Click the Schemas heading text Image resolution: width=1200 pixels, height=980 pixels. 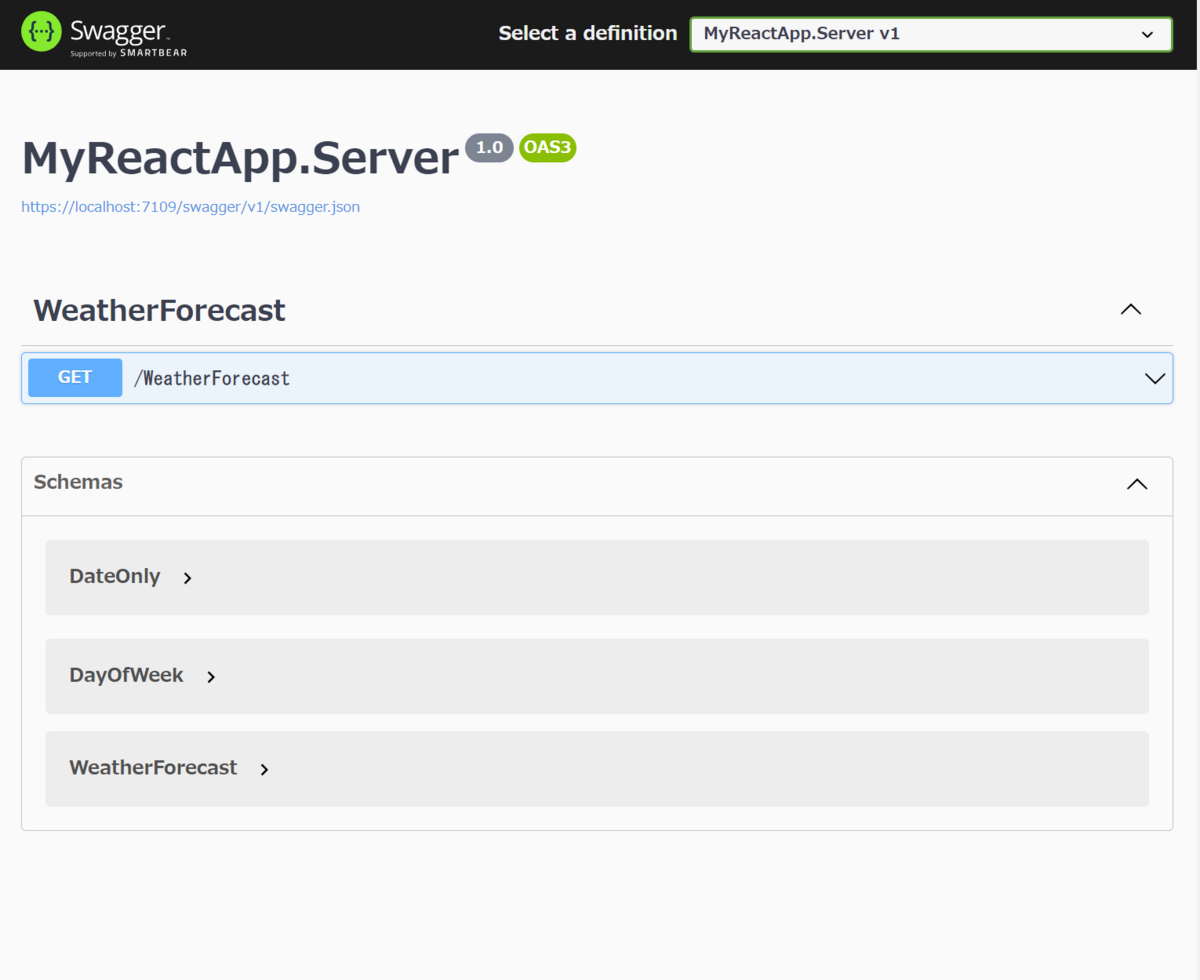(x=78, y=482)
